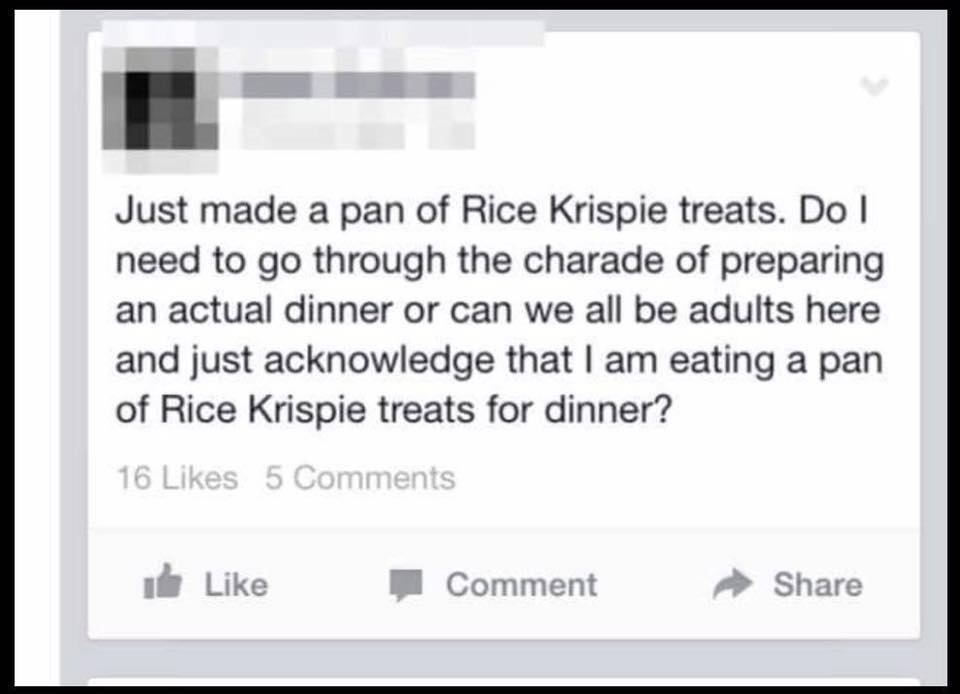Screen dimensions: 960x694
Task: Open the post options chevron menu
Action: pos(874,86)
